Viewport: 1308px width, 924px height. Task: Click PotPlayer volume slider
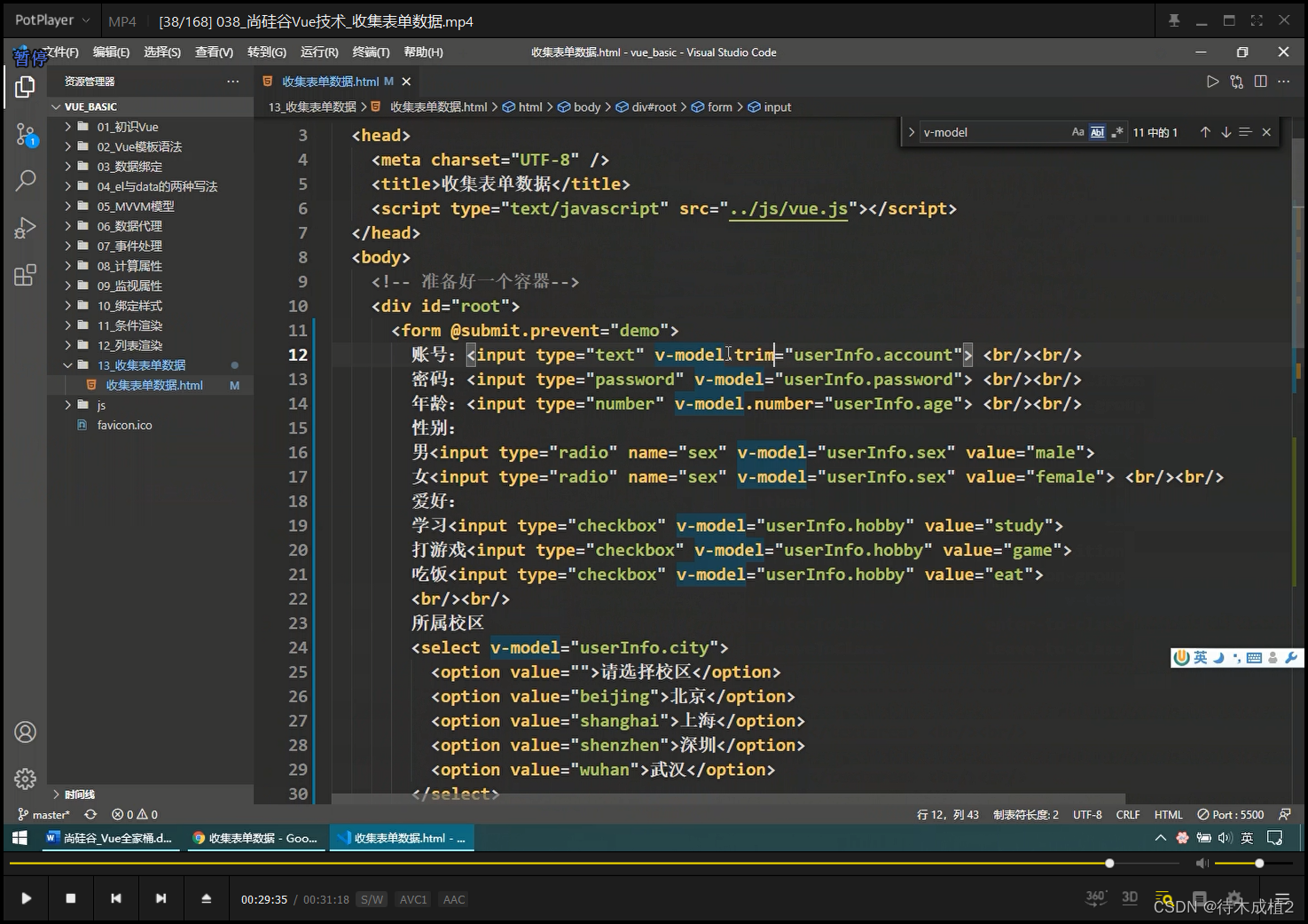(1252, 863)
